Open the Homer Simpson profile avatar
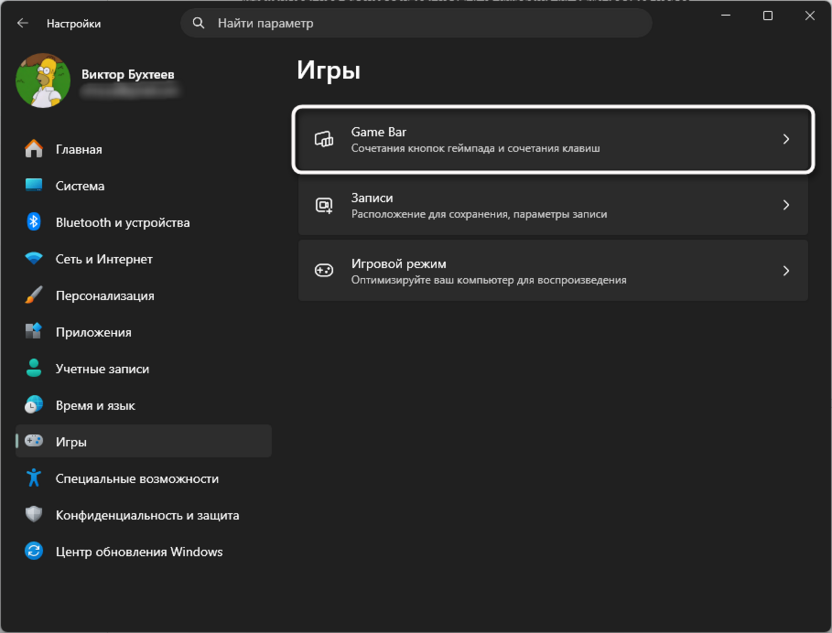The width and height of the screenshot is (832, 633). (x=43, y=81)
